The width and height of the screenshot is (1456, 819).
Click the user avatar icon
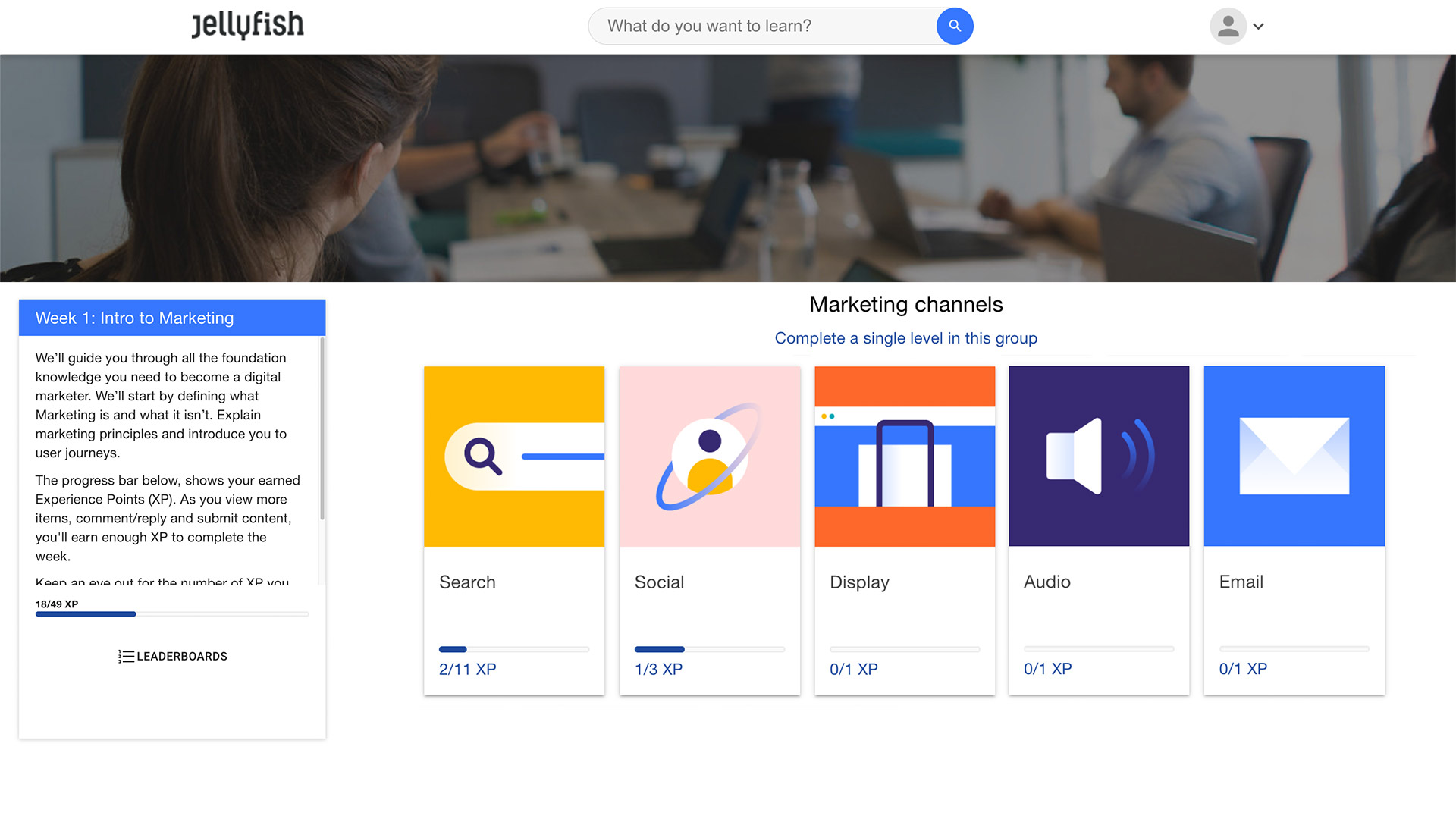[1228, 27]
